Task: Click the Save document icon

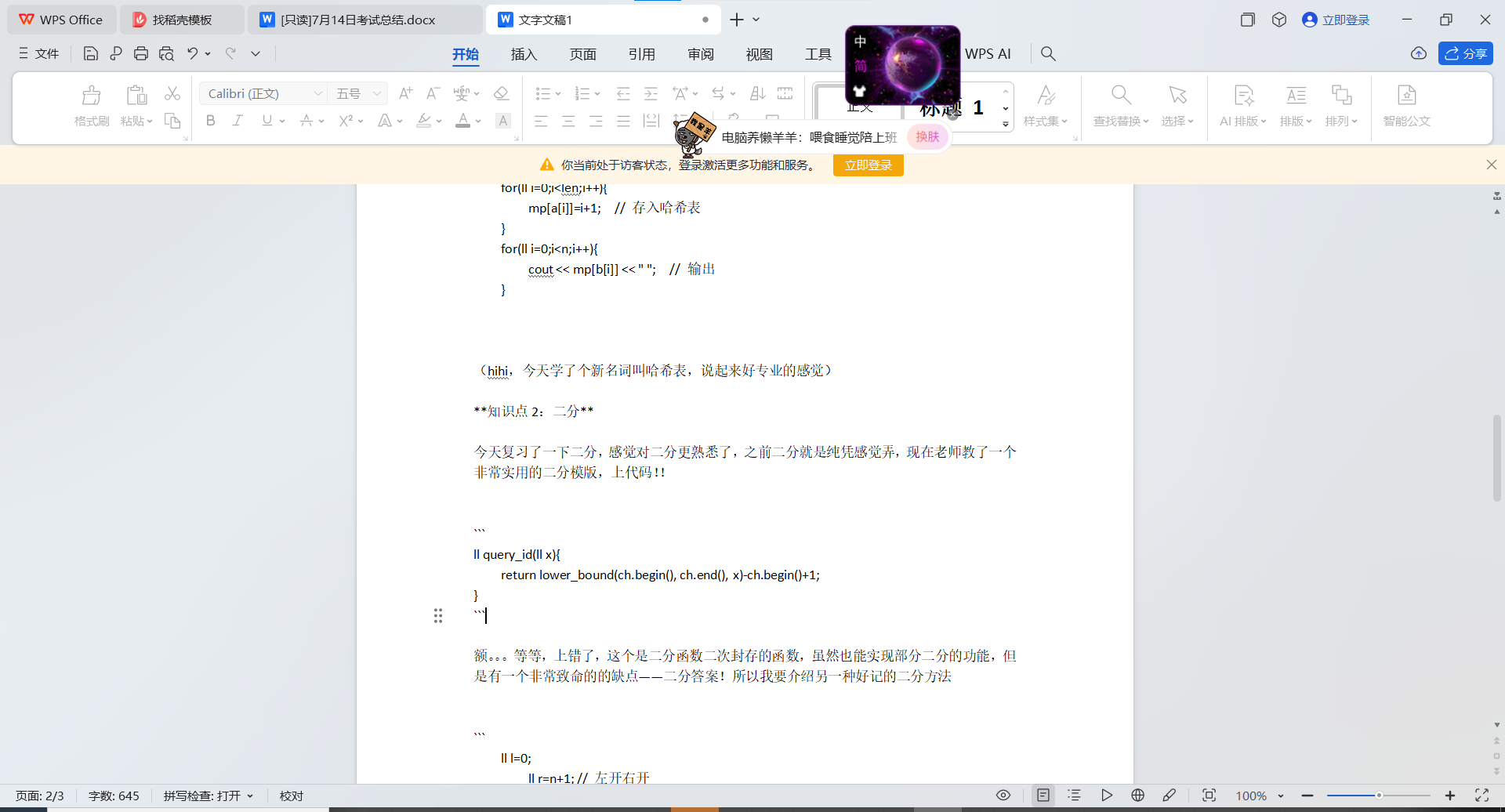Action: point(91,53)
